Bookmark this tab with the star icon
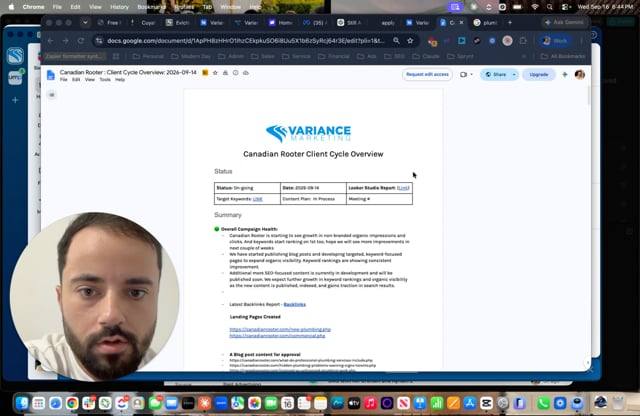Viewport: 640px width, 416px height. (x=410, y=41)
